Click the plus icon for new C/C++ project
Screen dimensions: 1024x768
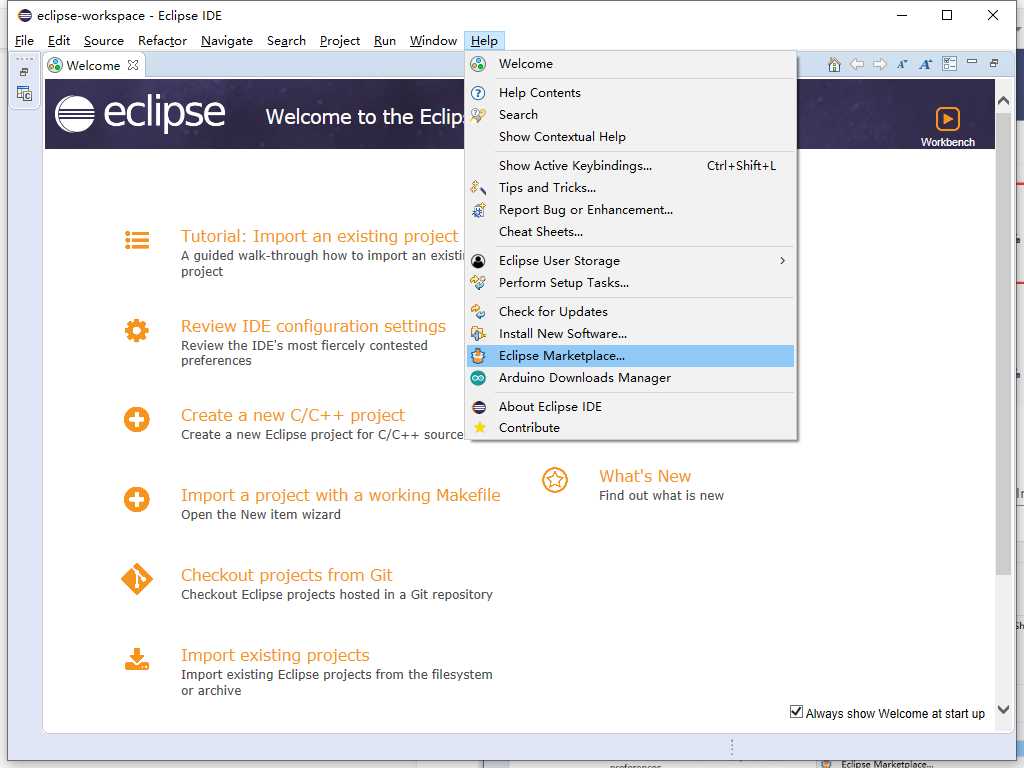tap(136, 419)
